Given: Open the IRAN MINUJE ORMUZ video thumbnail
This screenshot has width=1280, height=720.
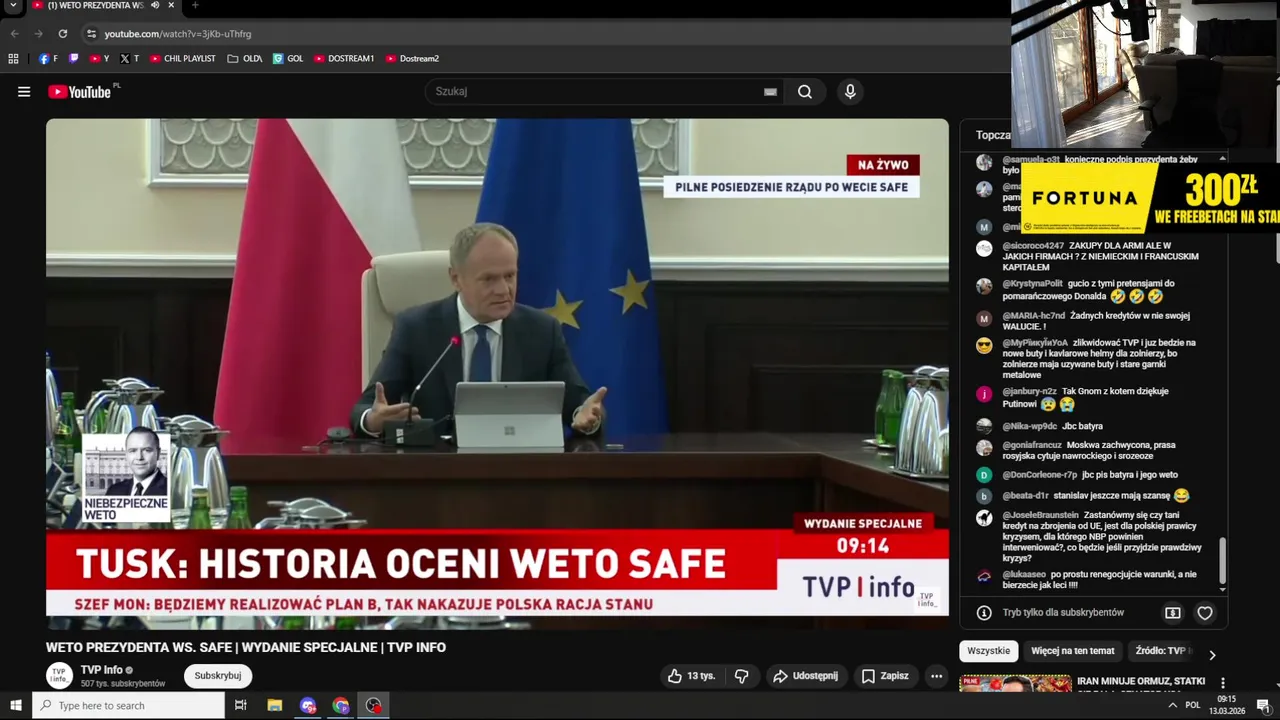Looking at the screenshot, I should pyautogui.click(x=1015, y=684).
